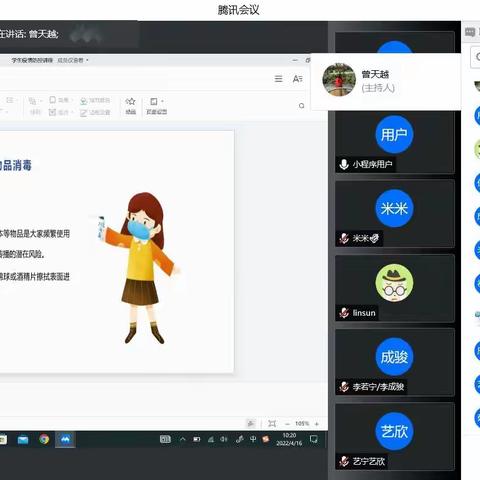Click the orange app icon in system tray
The height and width of the screenshot is (480, 480).
point(266,439)
